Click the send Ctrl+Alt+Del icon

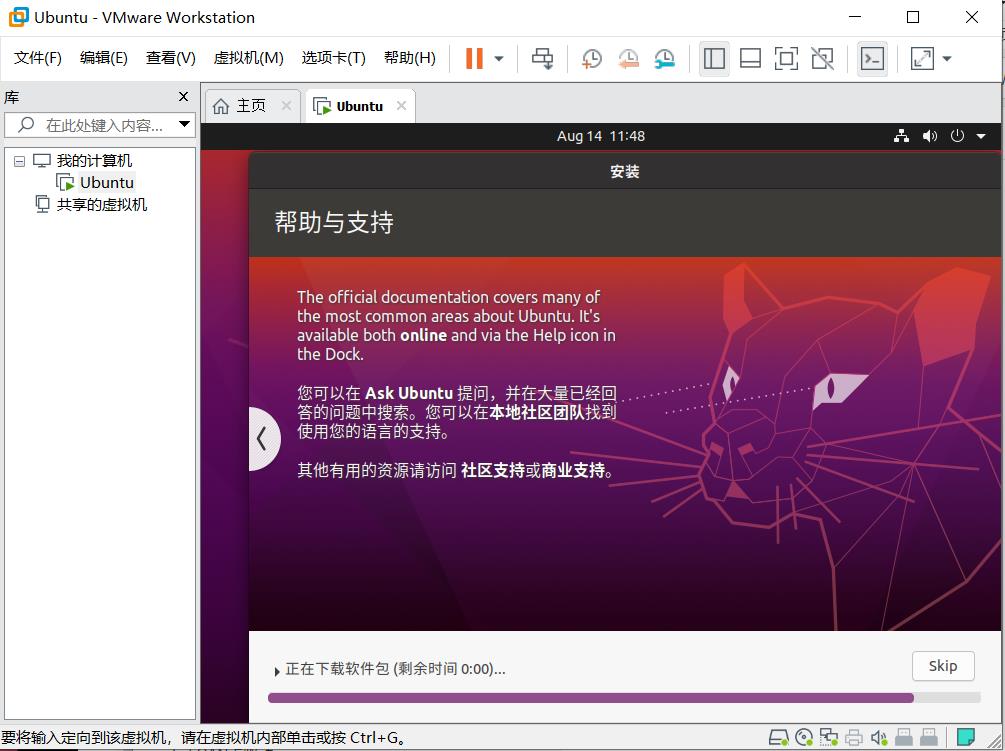coord(542,58)
